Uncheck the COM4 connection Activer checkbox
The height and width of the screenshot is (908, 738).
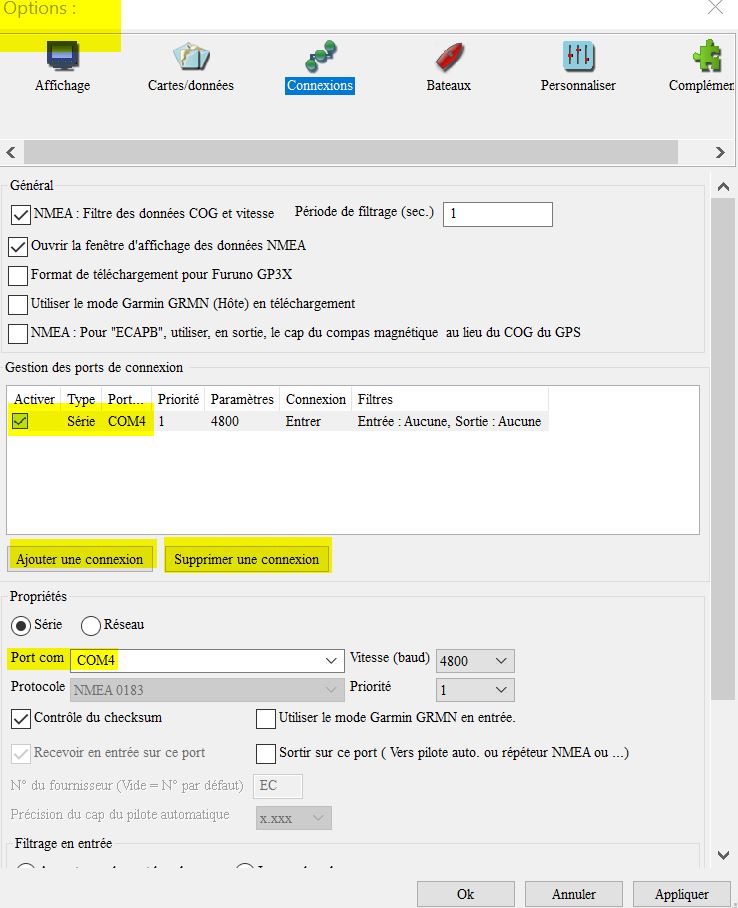(x=21, y=422)
